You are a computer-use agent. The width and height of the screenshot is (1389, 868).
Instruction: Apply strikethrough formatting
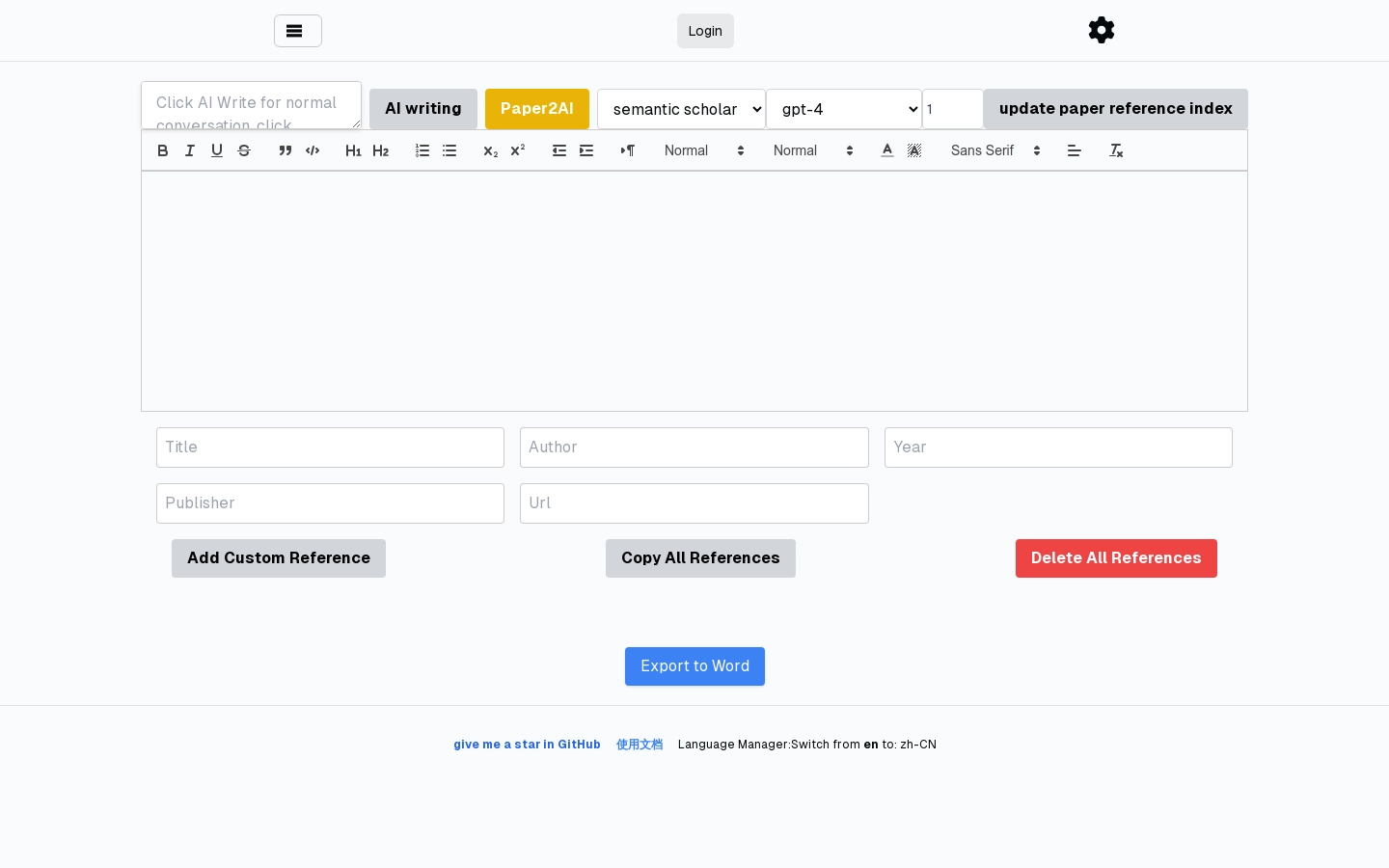click(244, 150)
